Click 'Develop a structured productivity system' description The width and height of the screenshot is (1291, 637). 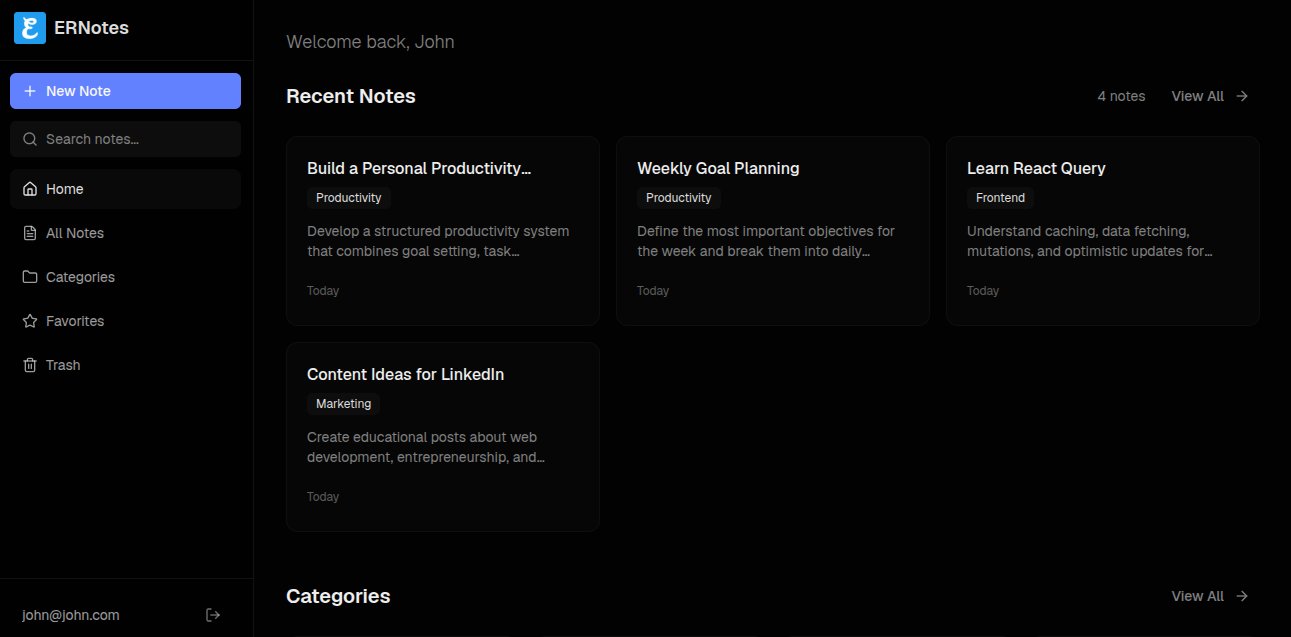[438, 241]
